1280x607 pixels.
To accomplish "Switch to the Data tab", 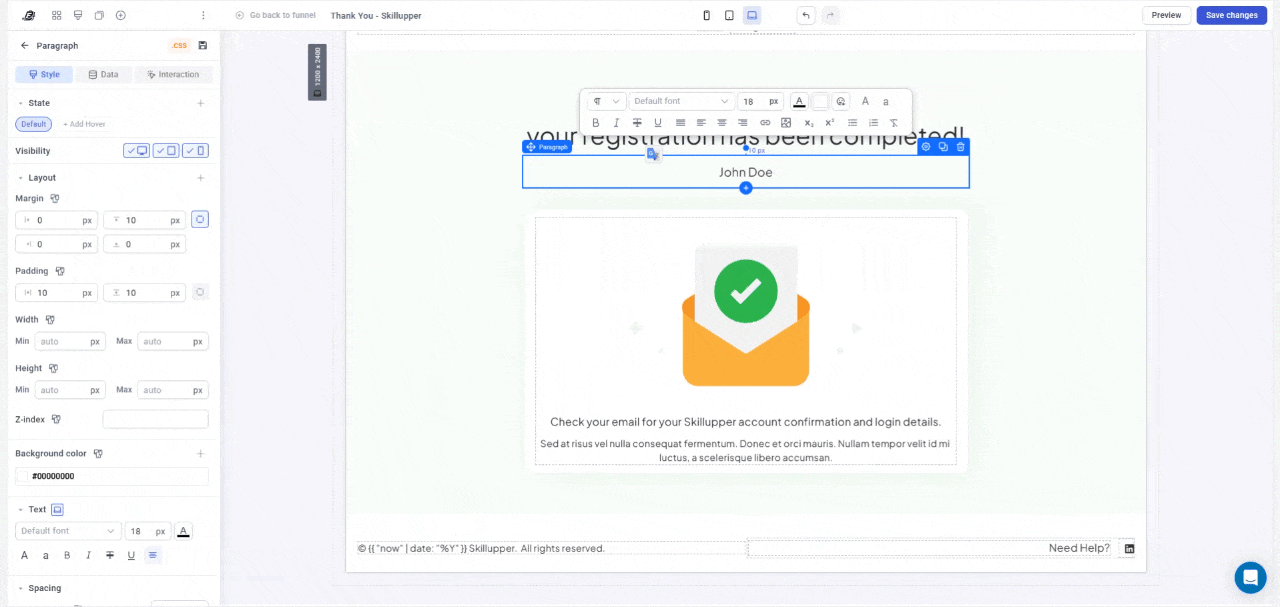I will (x=103, y=75).
